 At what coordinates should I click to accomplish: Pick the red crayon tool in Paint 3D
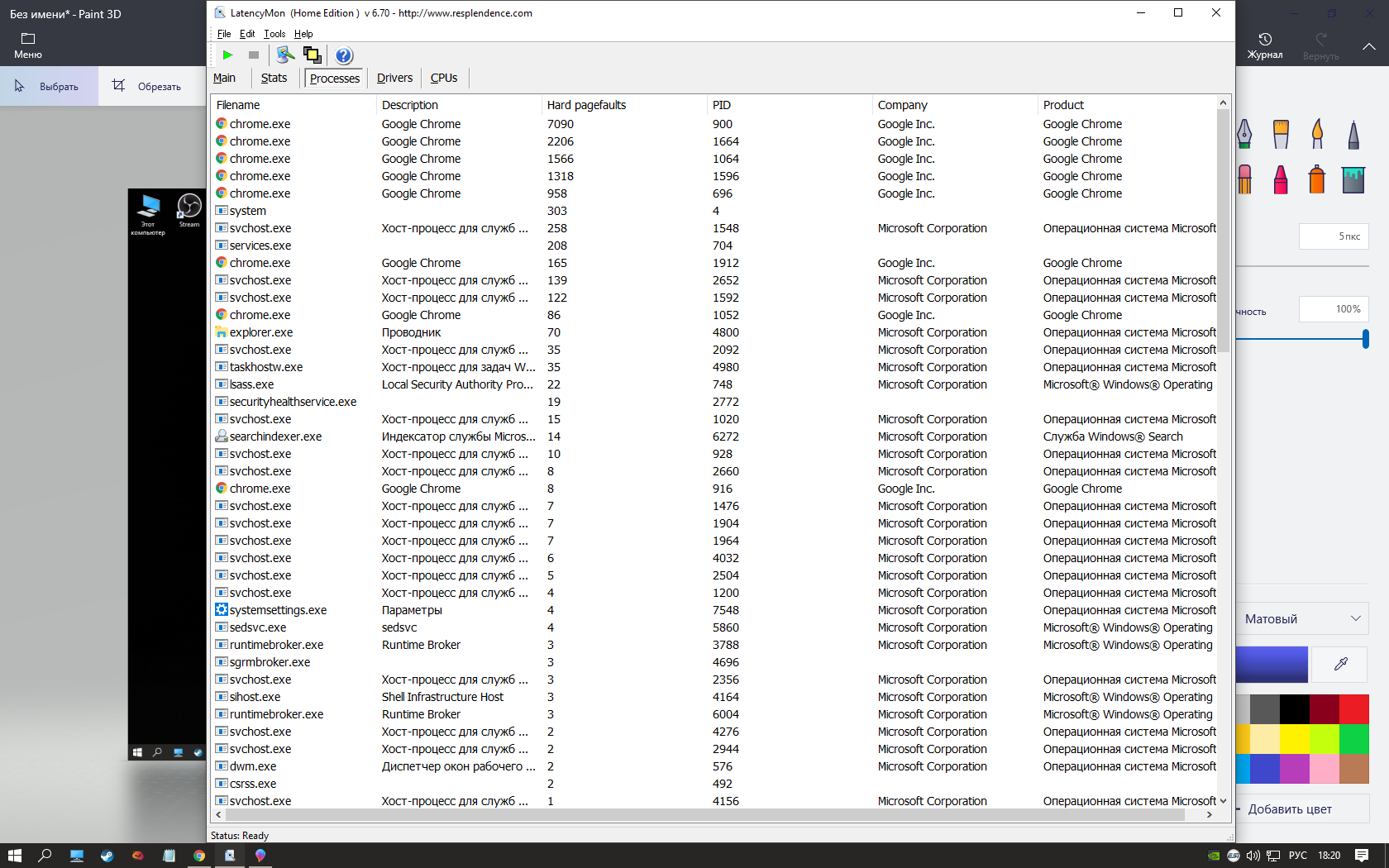[x=1281, y=179]
